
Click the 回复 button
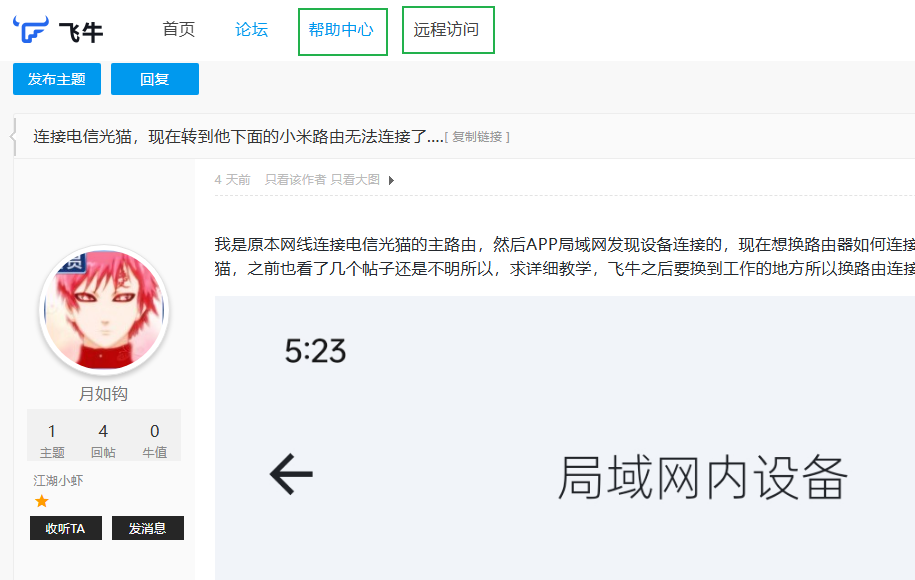[x=155, y=79]
